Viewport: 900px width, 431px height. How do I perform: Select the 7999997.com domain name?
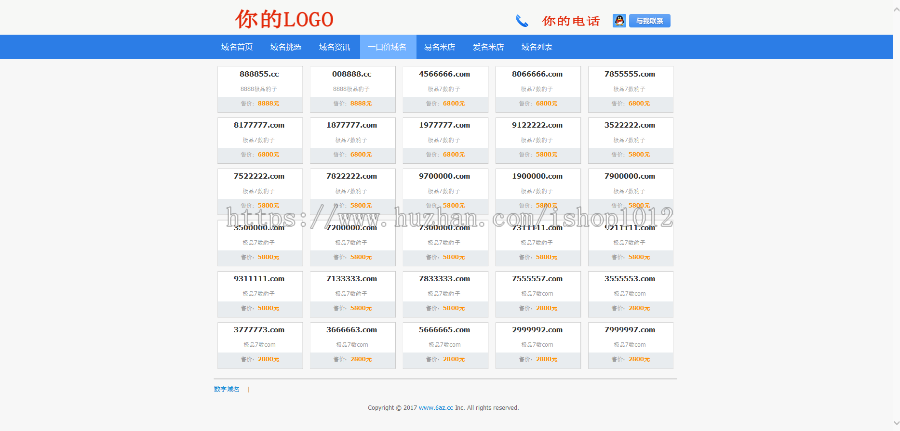[x=630, y=329]
